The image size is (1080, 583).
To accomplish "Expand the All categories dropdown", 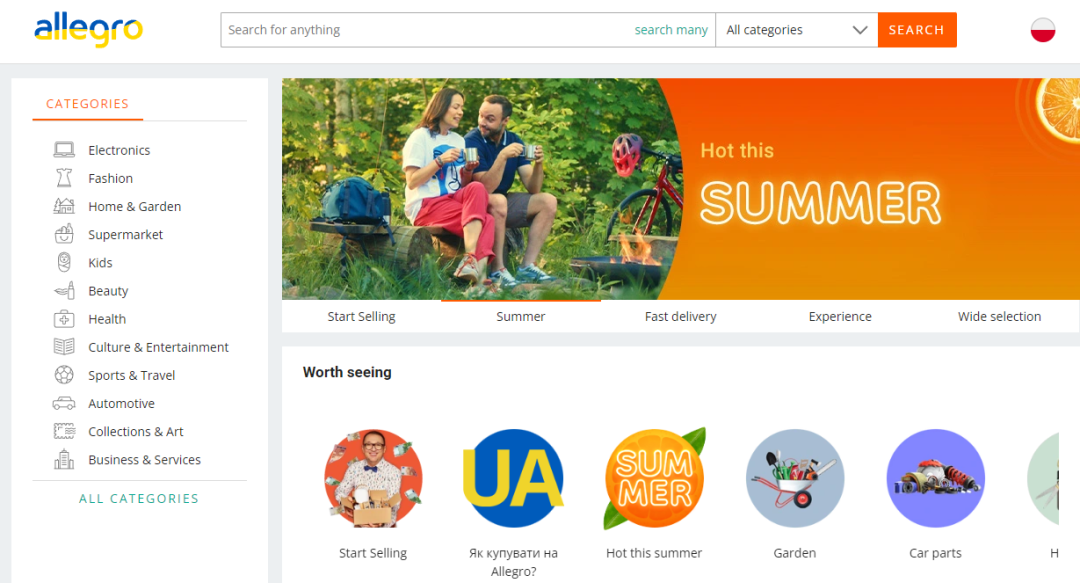I will pos(796,30).
